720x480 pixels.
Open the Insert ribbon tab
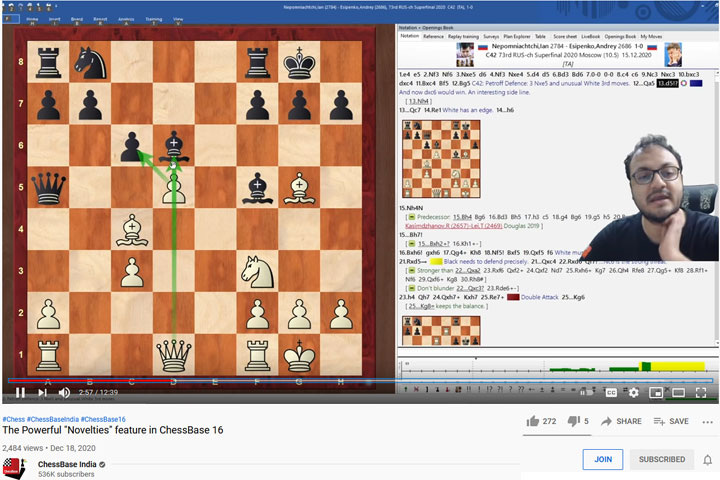point(54,20)
